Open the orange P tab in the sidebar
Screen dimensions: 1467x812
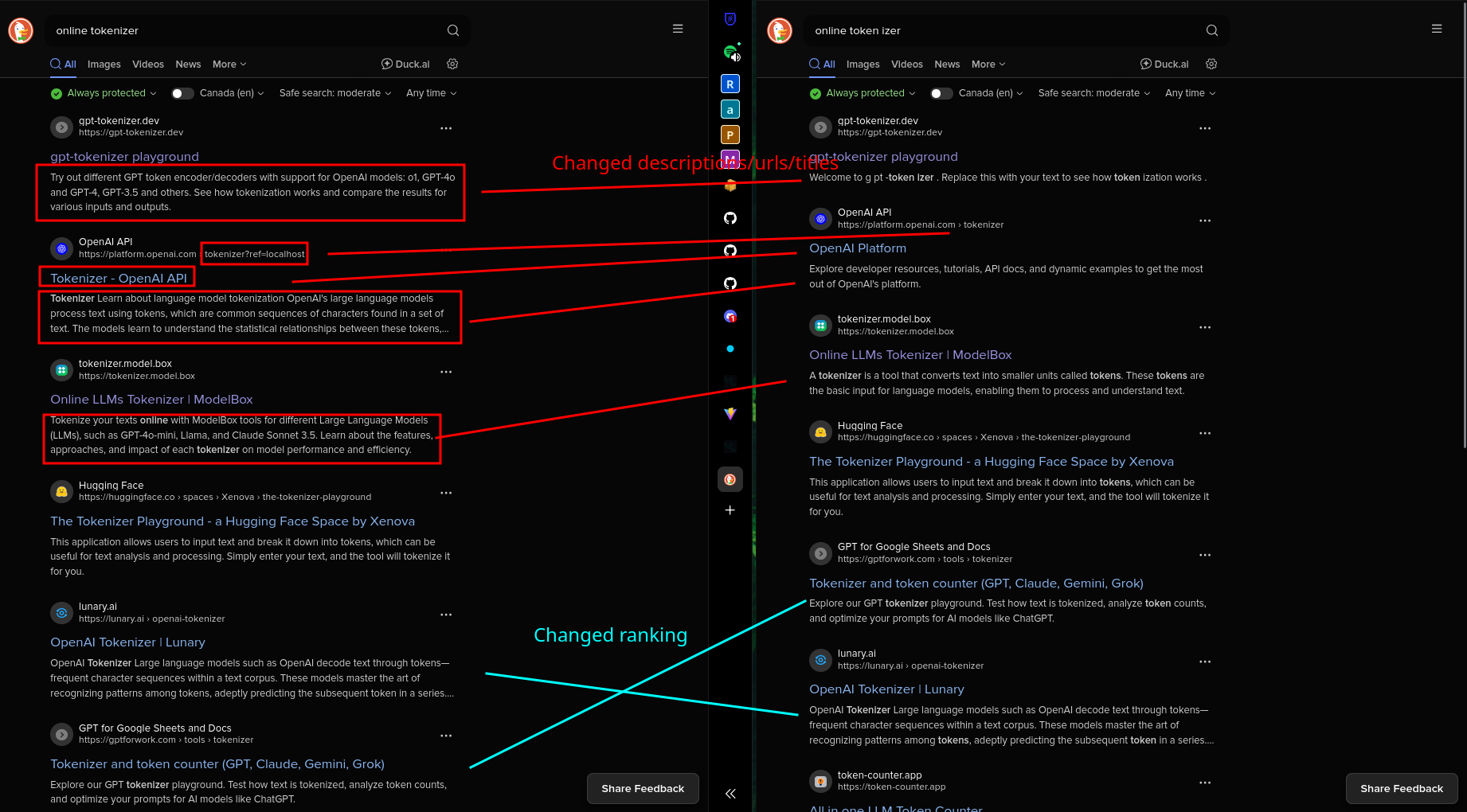(730, 135)
